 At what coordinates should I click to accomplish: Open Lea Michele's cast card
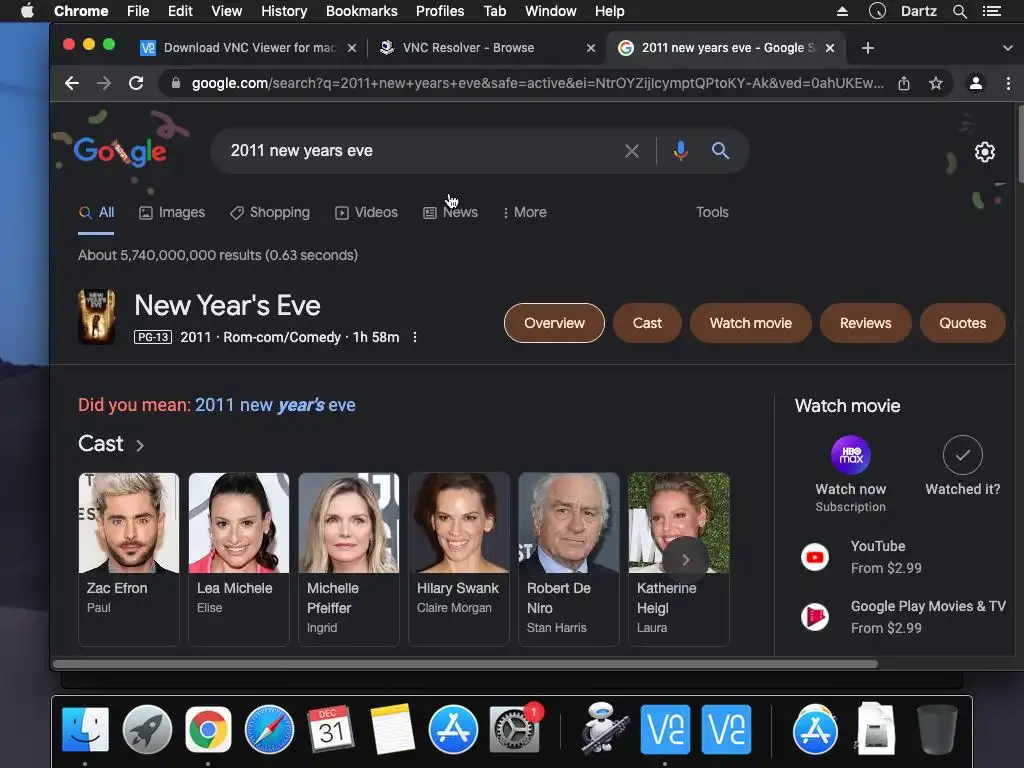click(x=239, y=560)
